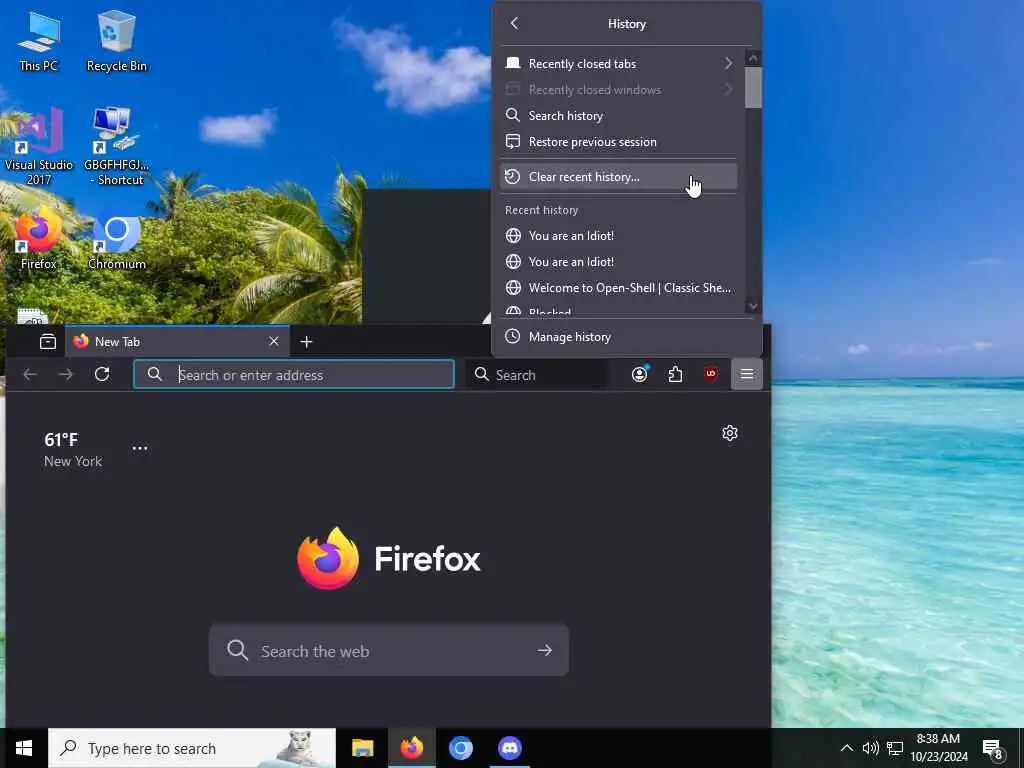The image size is (1024, 768).
Task: Open a new tab with plus button
Action: pos(306,342)
